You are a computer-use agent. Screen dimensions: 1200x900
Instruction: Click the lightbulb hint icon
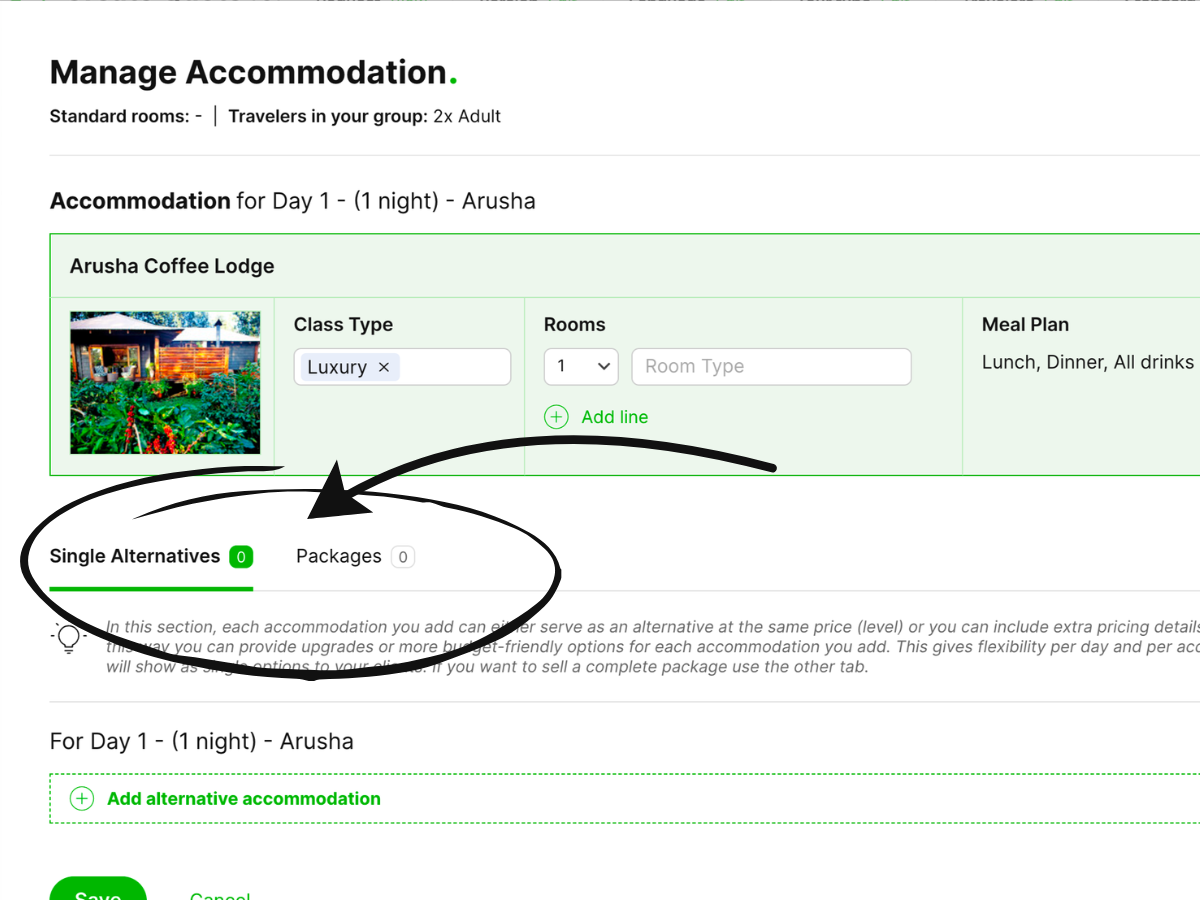69,637
